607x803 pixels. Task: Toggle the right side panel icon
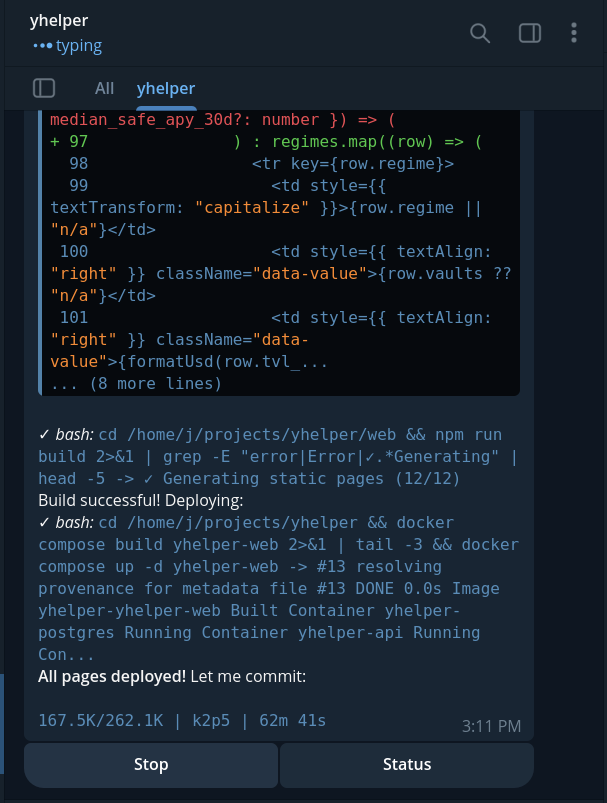(x=530, y=33)
